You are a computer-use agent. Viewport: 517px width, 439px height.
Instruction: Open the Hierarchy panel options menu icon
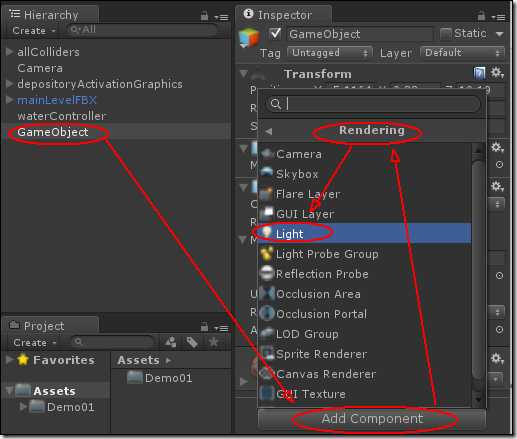(x=221, y=17)
